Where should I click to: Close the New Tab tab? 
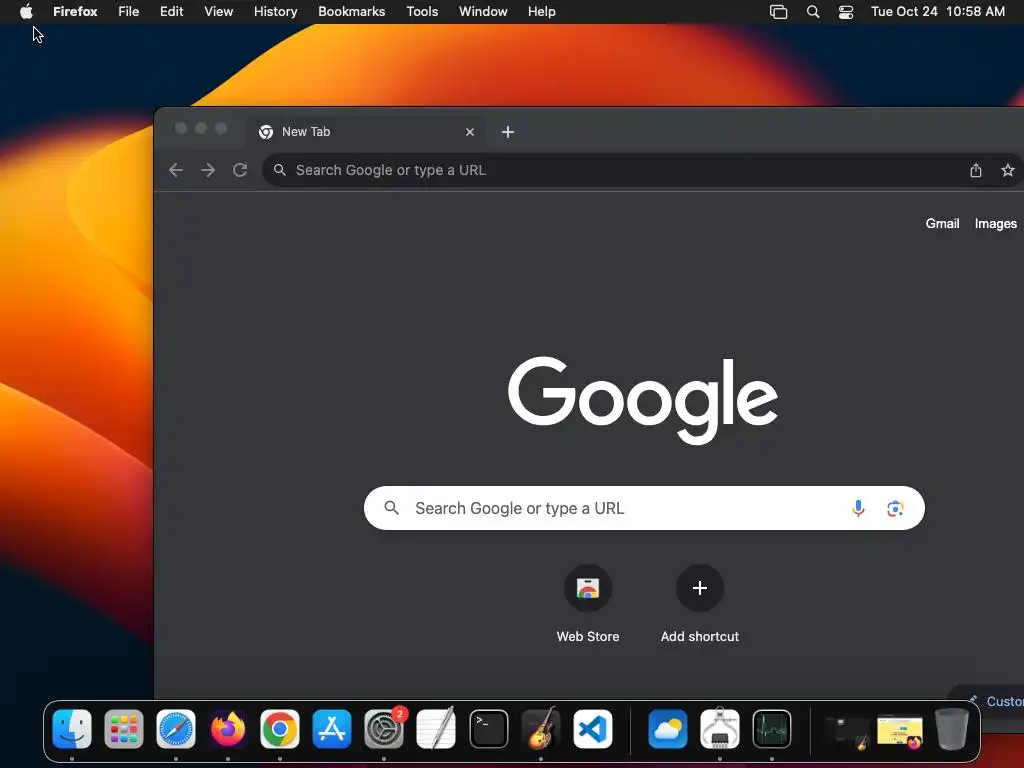coord(470,132)
